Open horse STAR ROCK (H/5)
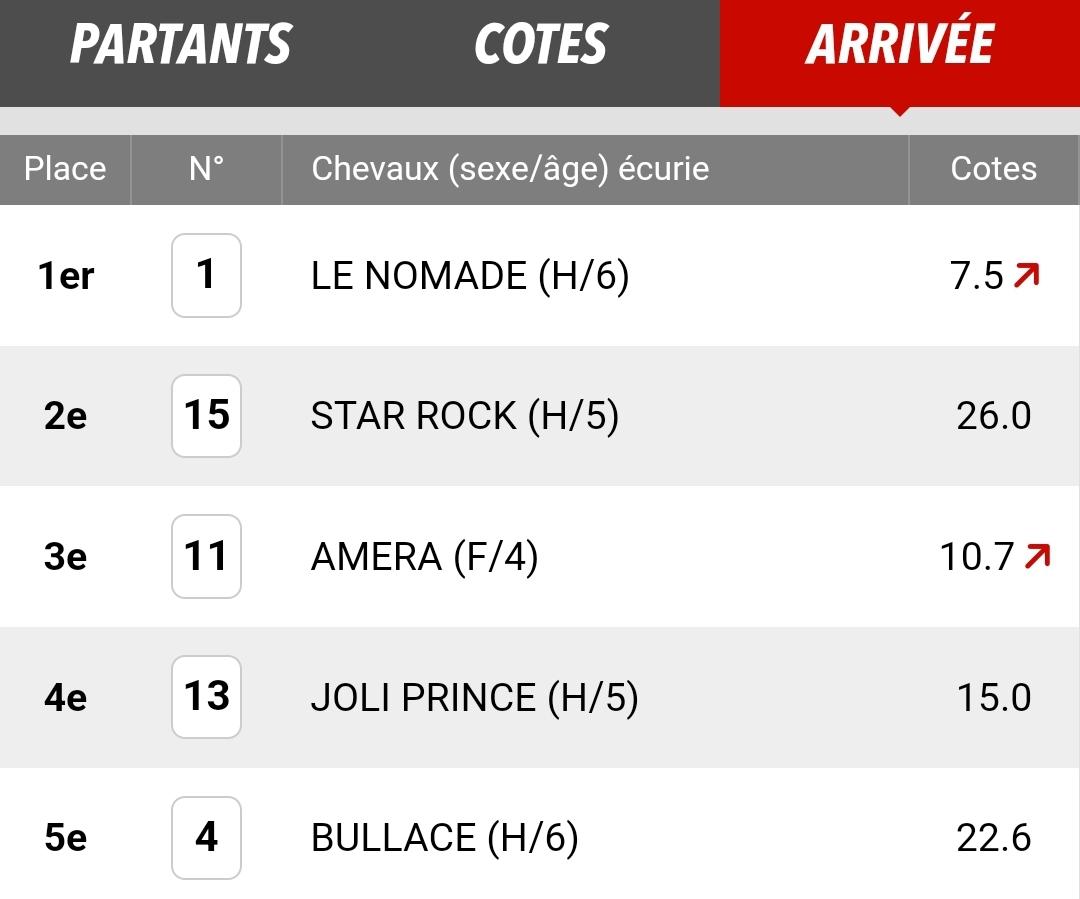The width and height of the screenshot is (1080, 899). [464, 416]
